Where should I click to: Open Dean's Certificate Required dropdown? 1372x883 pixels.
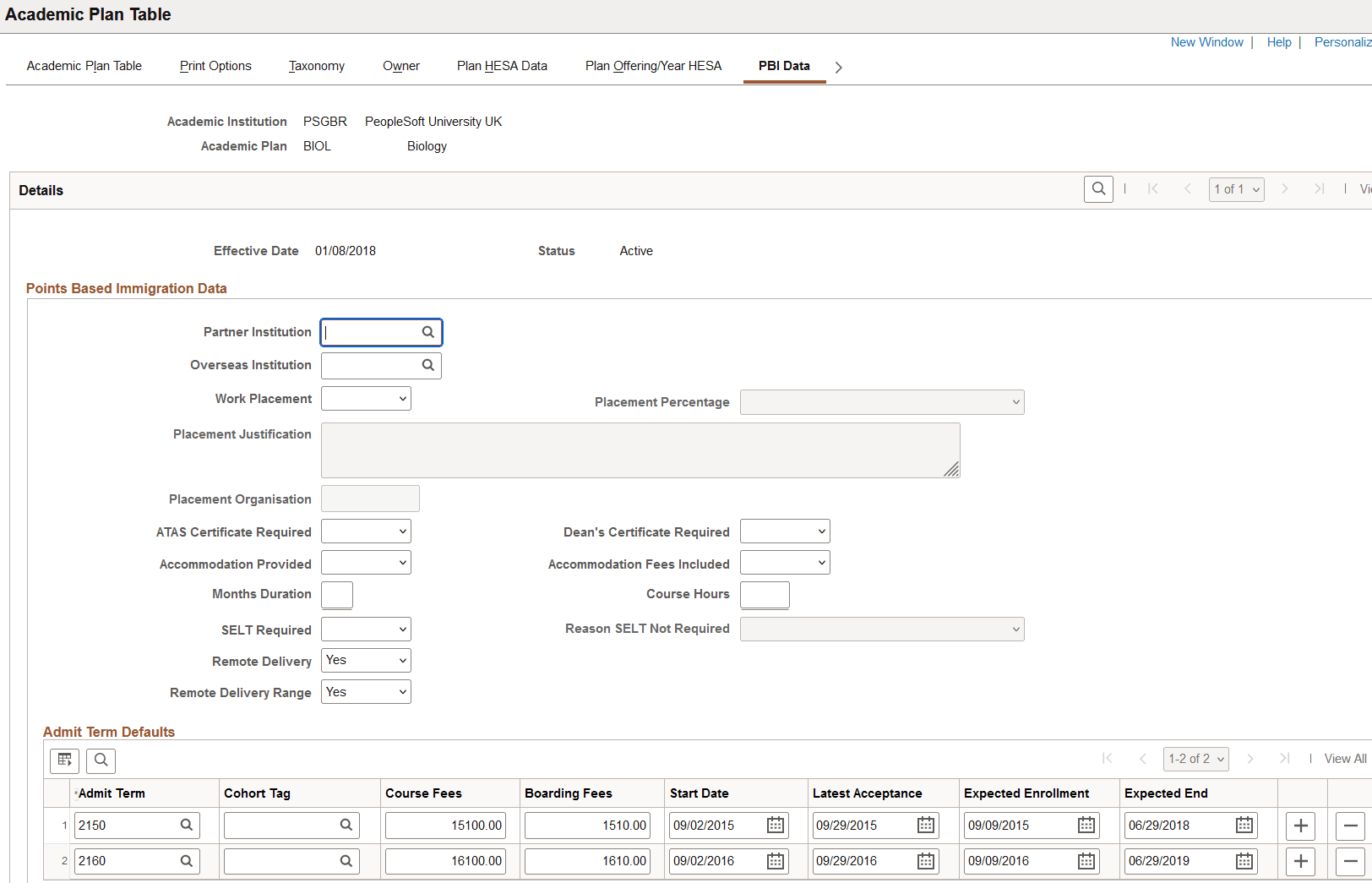coord(785,531)
